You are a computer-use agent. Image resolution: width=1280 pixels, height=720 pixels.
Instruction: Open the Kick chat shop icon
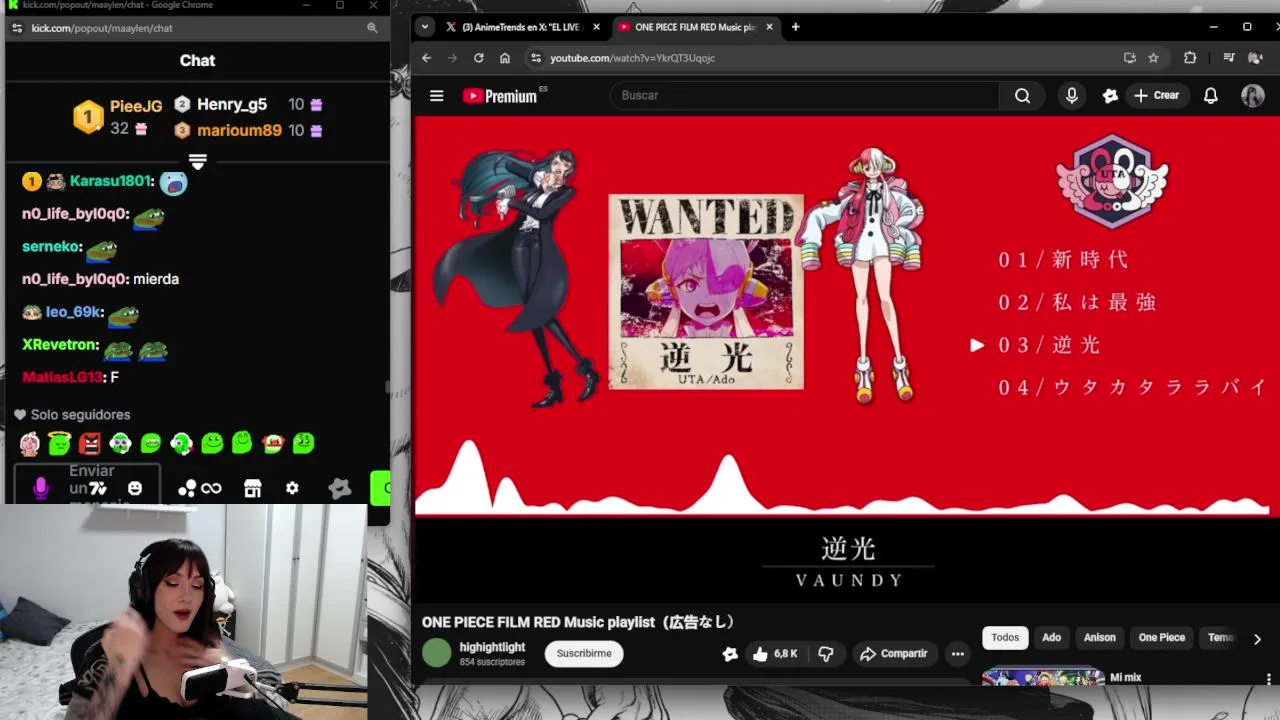253,488
